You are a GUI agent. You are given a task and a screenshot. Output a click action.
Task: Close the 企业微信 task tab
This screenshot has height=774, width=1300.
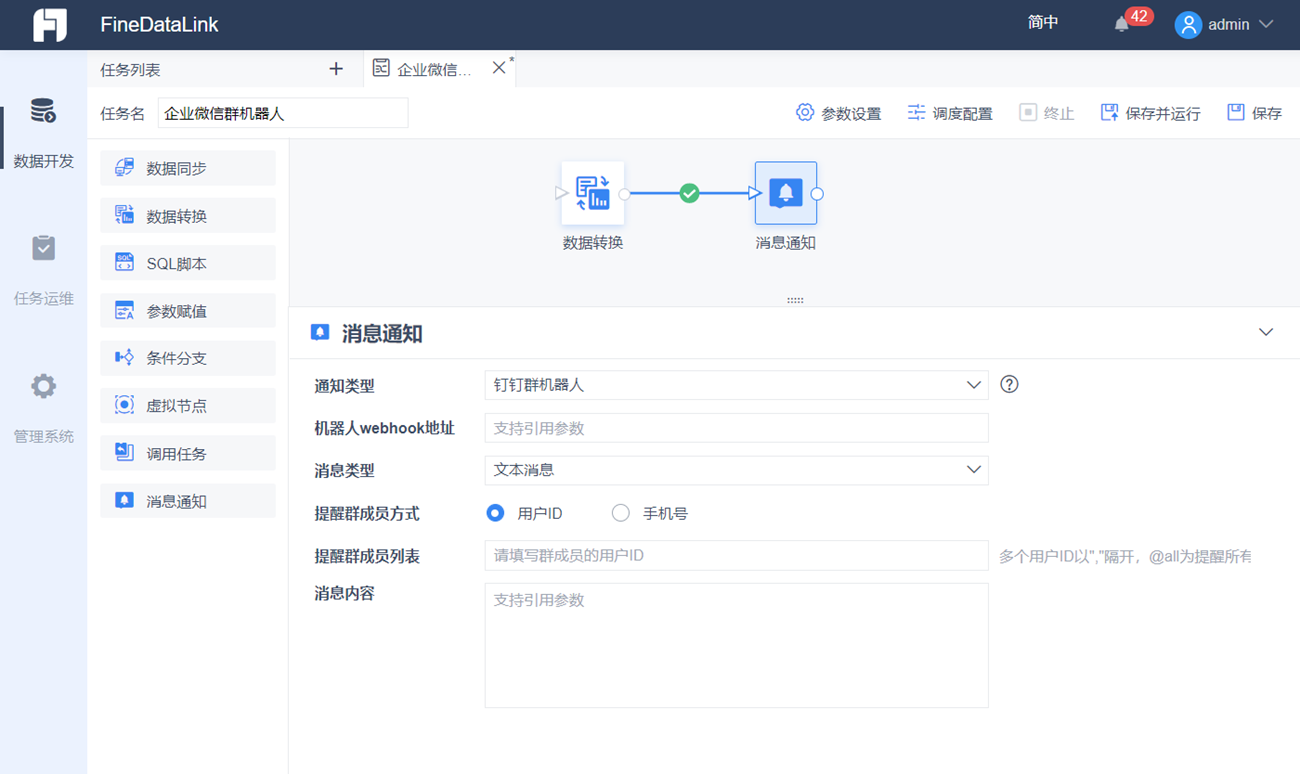tap(499, 68)
